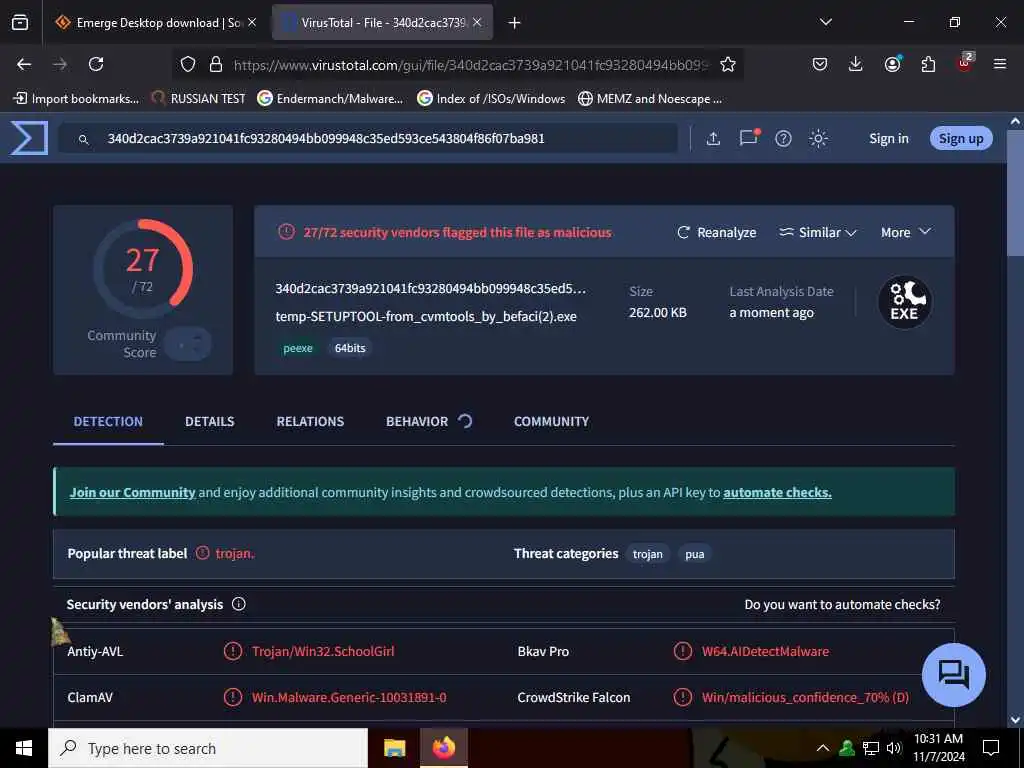Click the Sign up button
The height and width of the screenshot is (768, 1024).
point(961,138)
